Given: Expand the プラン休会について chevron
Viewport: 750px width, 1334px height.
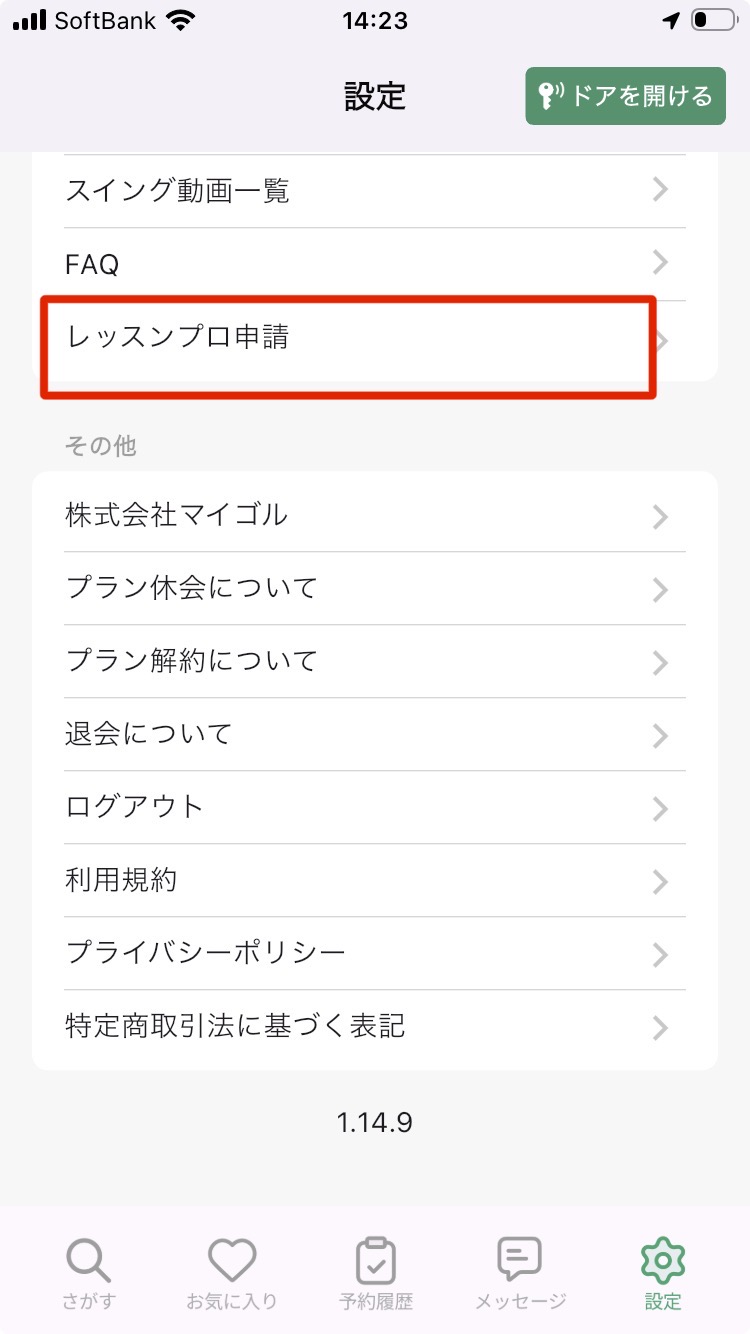Looking at the screenshot, I should coord(660,589).
